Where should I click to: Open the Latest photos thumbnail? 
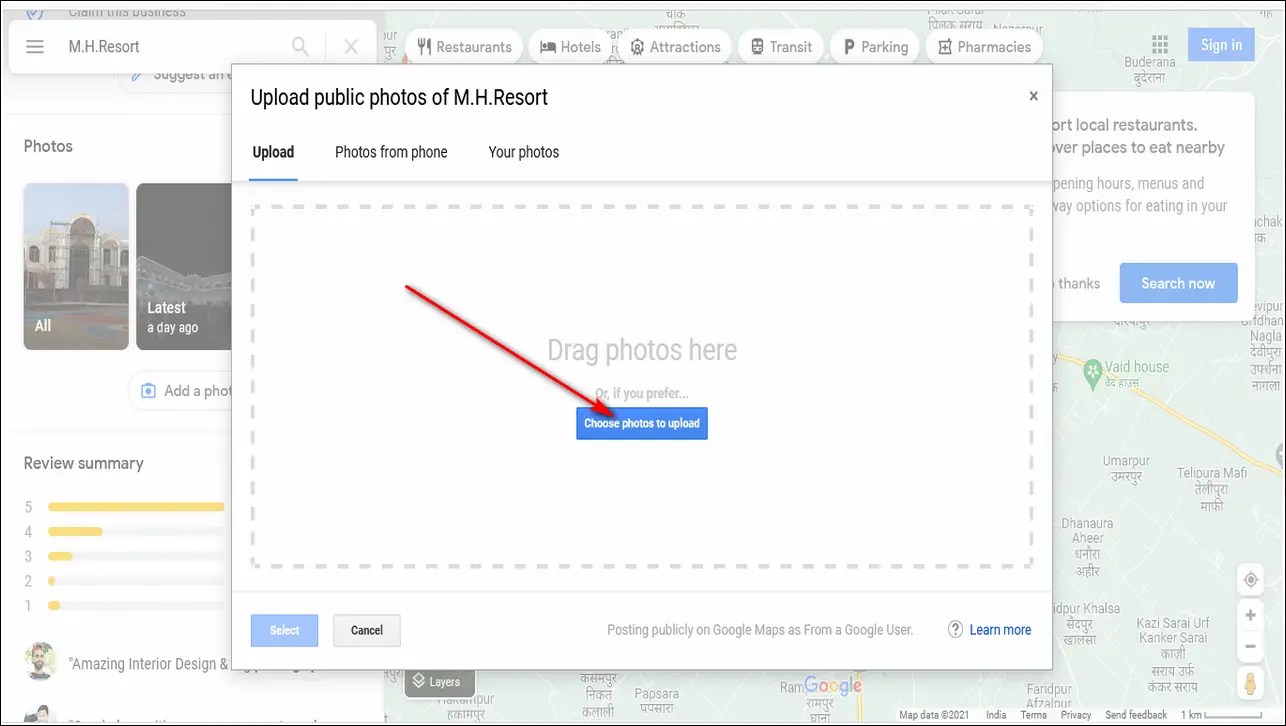click(x=184, y=266)
